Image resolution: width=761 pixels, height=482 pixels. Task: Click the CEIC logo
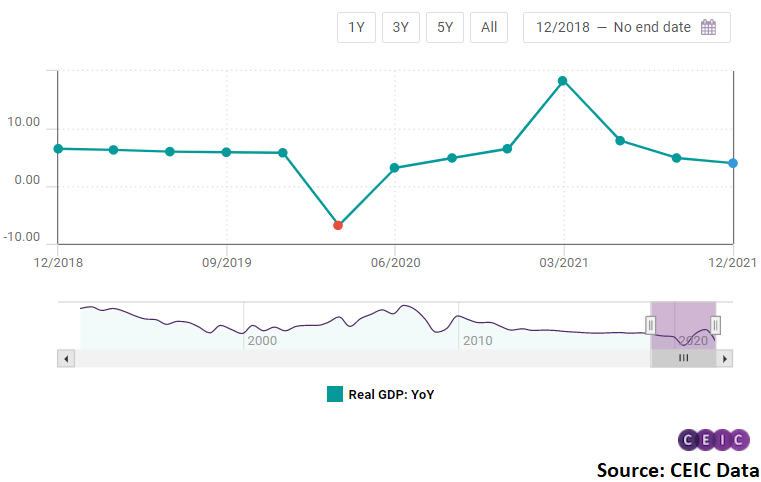click(x=713, y=440)
